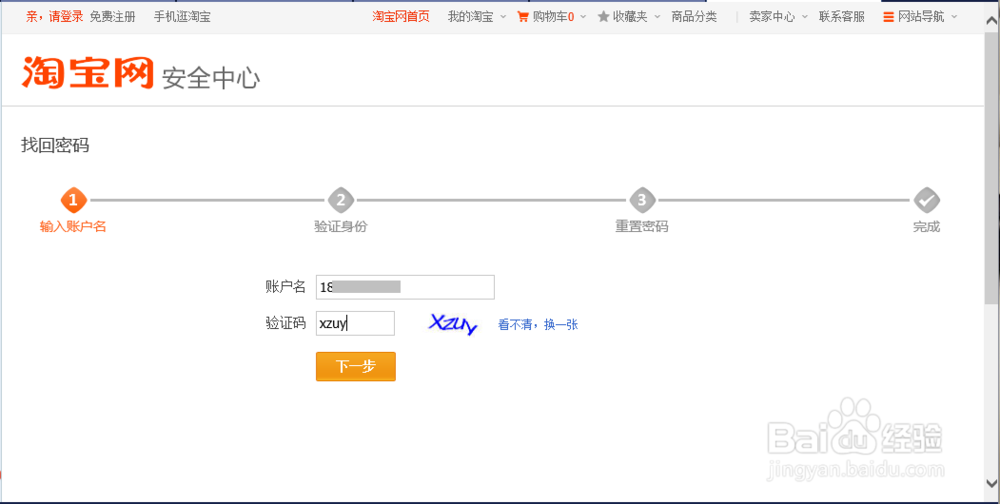
Task: Click 手机逛淘宝 link
Action: pos(182,17)
